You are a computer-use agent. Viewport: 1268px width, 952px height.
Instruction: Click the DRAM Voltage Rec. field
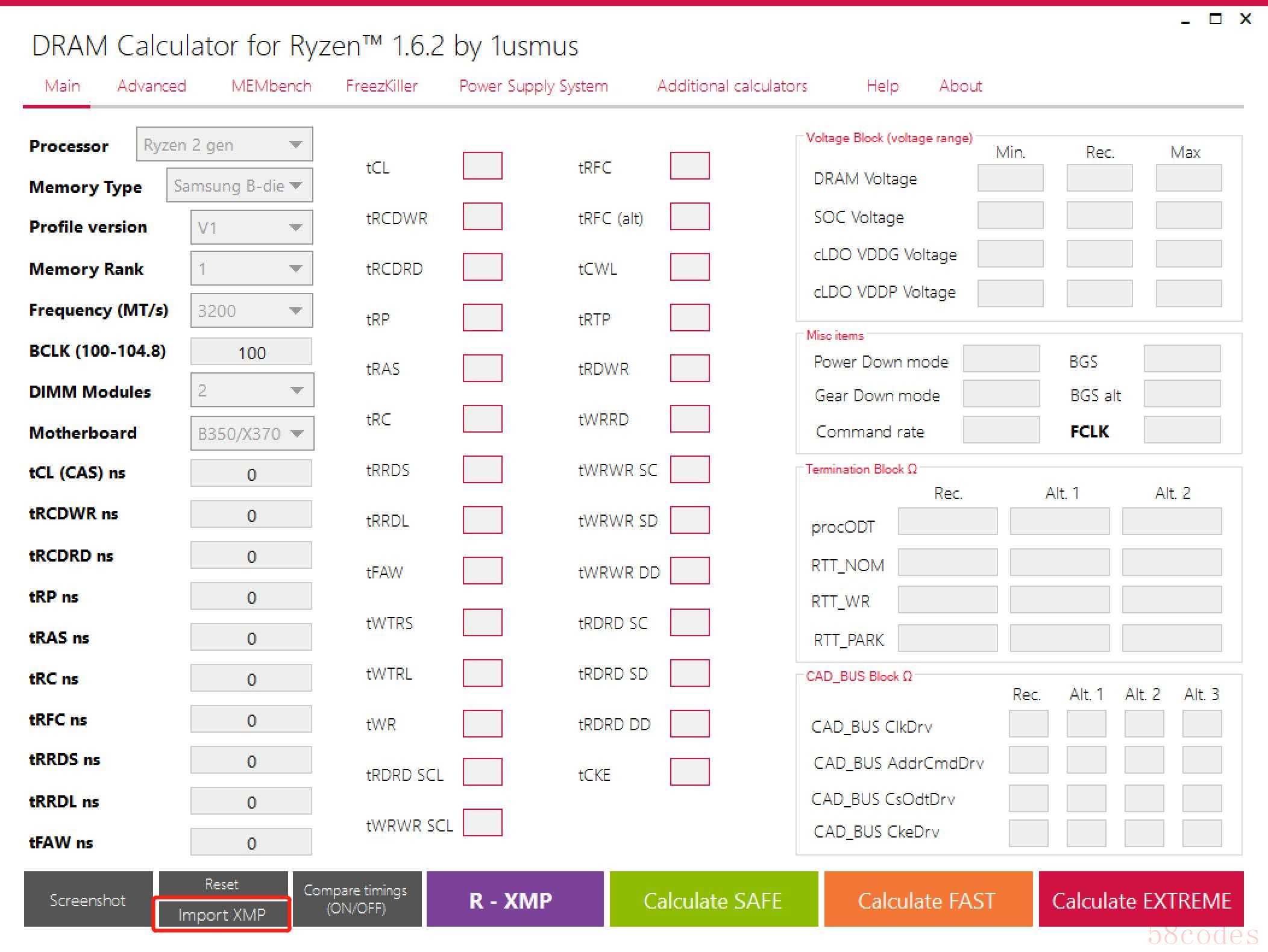click(1099, 178)
